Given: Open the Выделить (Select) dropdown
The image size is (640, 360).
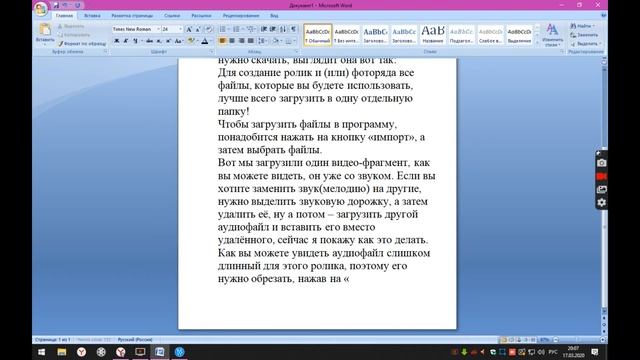Looking at the screenshot, I should tap(585, 44).
